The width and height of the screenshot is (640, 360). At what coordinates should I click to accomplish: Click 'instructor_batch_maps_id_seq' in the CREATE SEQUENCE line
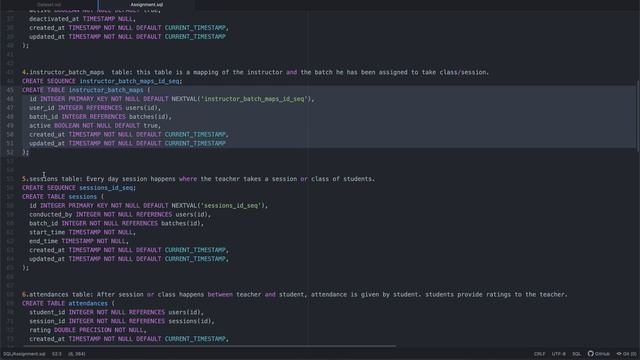point(129,81)
